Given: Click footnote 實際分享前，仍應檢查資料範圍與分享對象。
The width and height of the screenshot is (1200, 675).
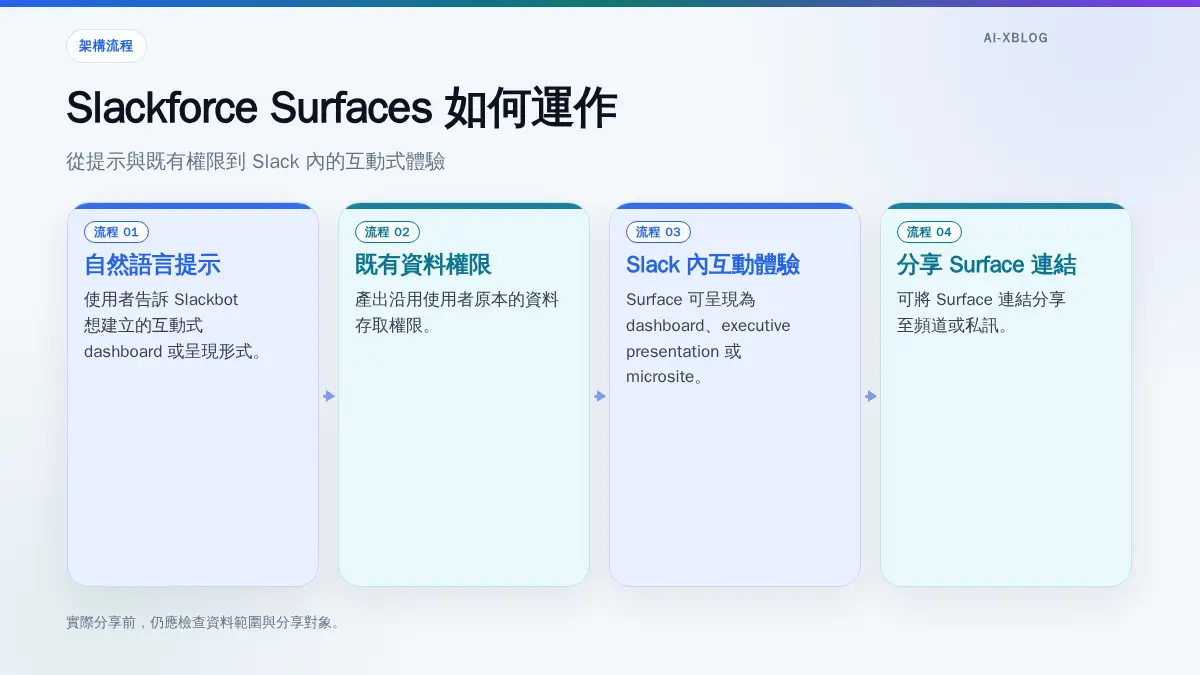Looking at the screenshot, I should pos(205,622).
